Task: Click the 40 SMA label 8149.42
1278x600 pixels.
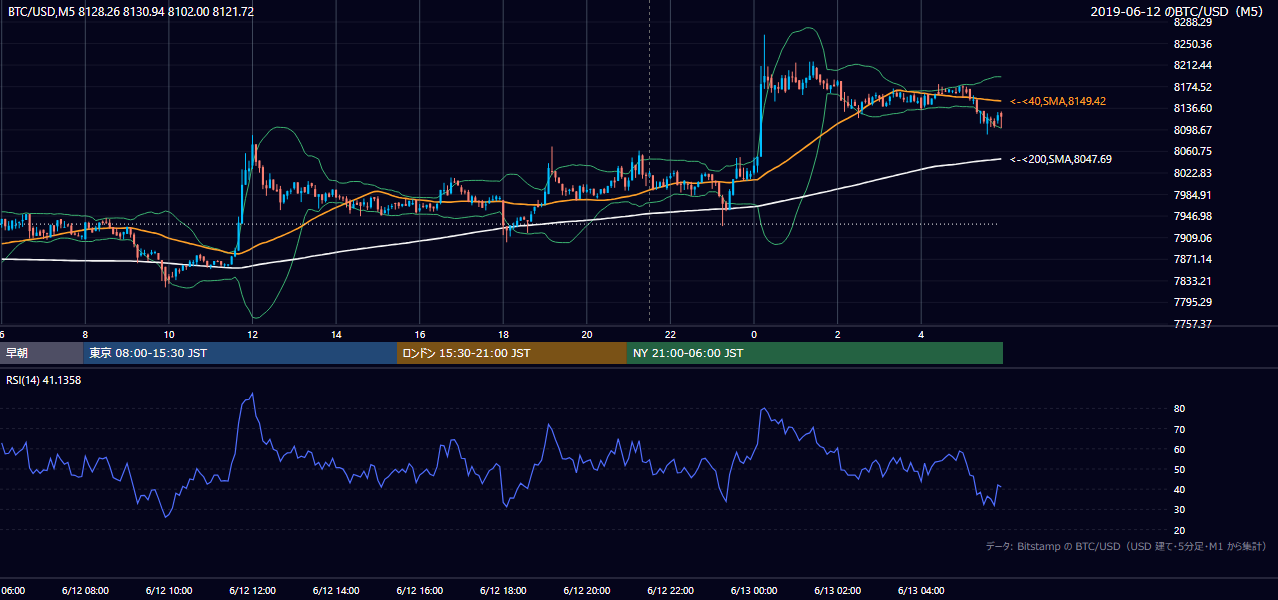Action: (x=1058, y=102)
